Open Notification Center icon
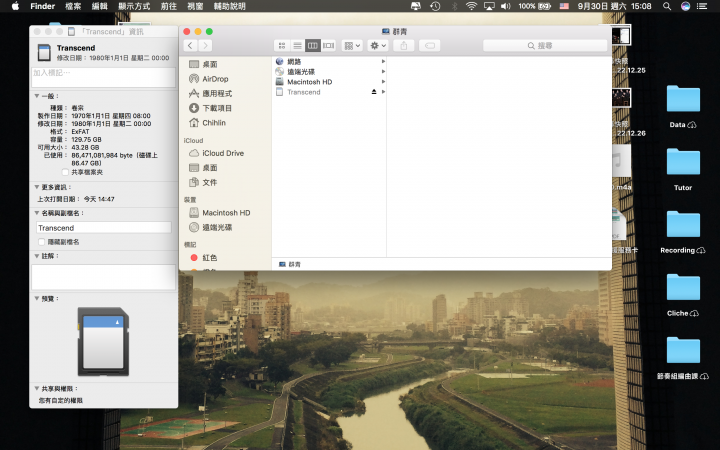Image resolution: width=720 pixels, height=450 pixels. pyautogui.click(x=702, y=6)
